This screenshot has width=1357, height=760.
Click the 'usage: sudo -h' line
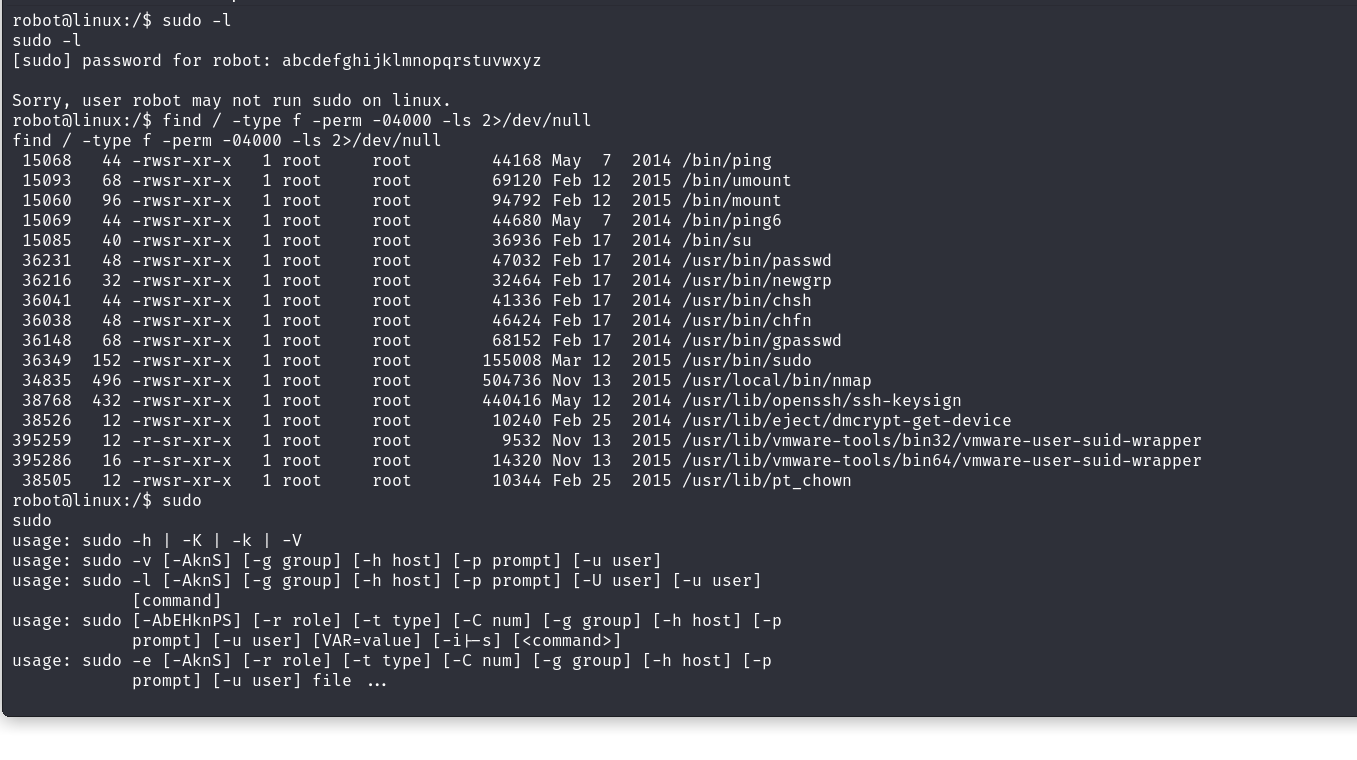157,541
